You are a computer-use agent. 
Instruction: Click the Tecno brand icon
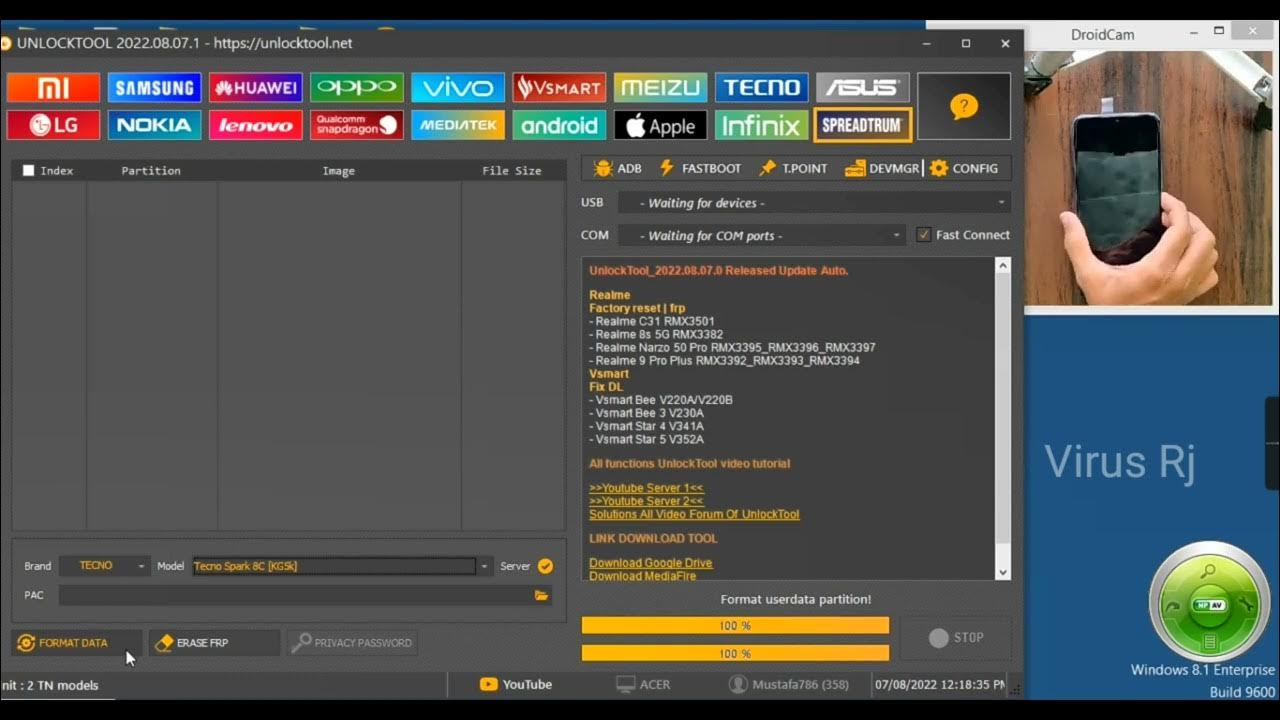coord(761,87)
